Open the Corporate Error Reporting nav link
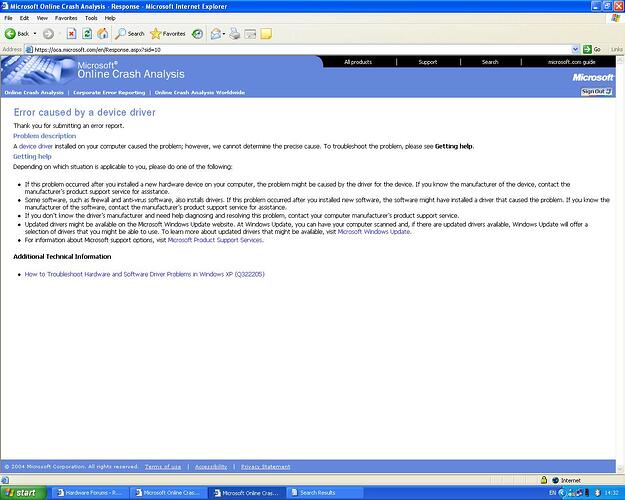 tap(109, 93)
